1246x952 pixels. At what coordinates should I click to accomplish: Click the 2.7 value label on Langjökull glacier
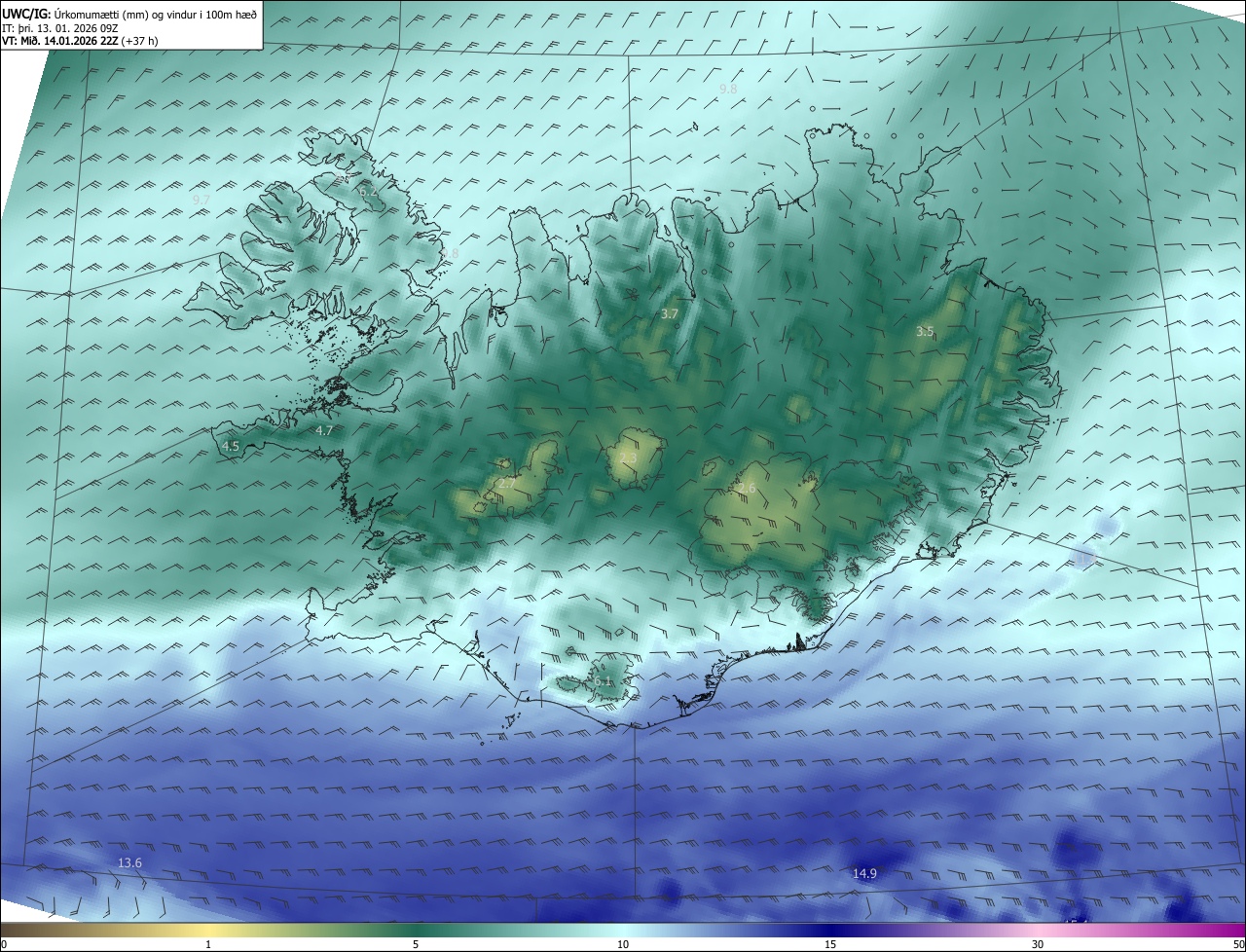click(x=506, y=482)
